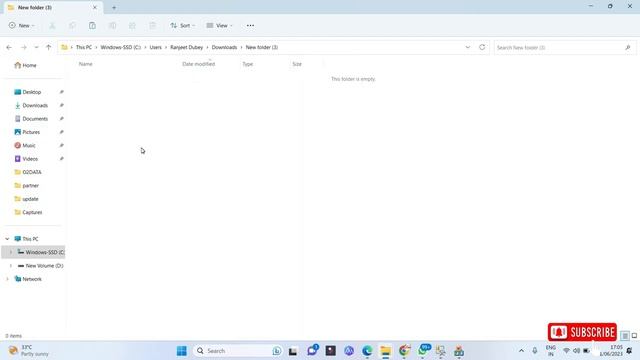Click the microphone tray icon
640x360 pixels.
click(x=535, y=351)
